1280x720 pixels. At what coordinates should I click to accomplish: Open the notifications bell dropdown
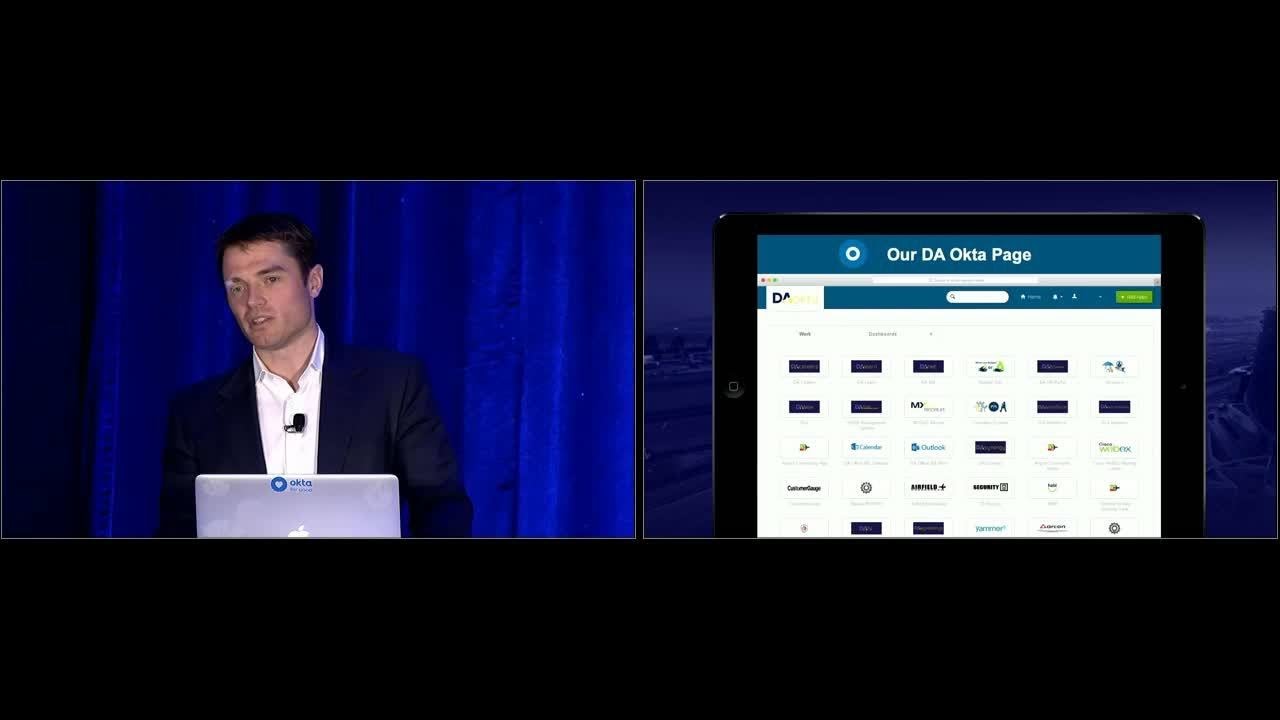tap(1056, 297)
